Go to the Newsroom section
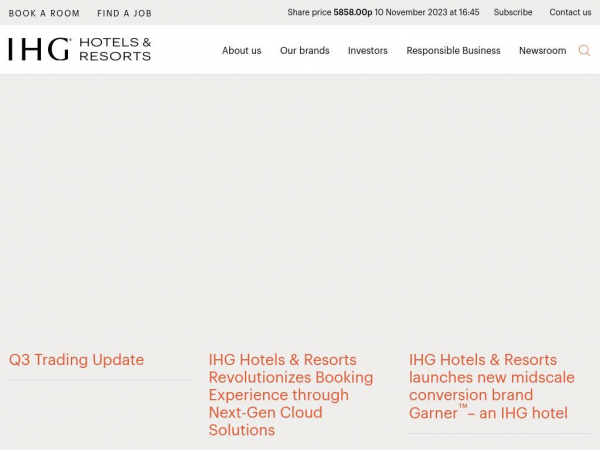 pos(543,51)
